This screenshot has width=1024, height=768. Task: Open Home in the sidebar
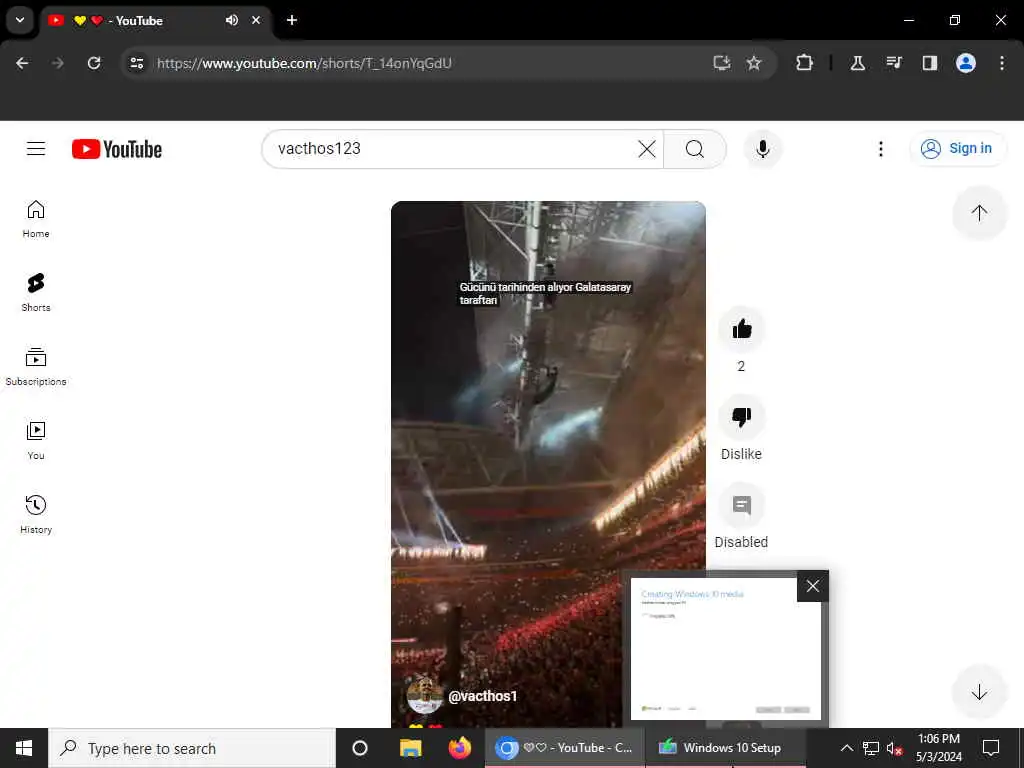click(36, 219)
